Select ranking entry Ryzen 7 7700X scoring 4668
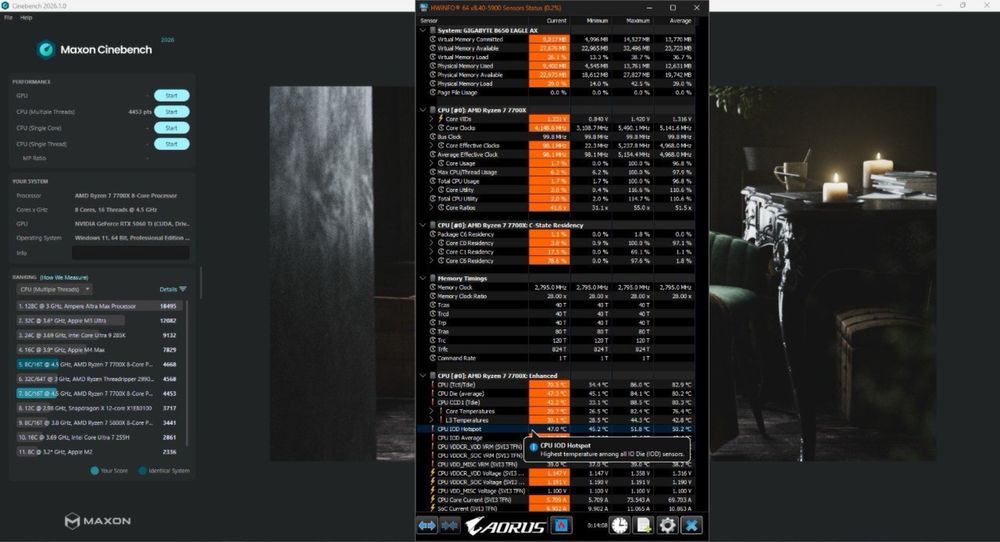Image resolution: width=1000 pixels, height=542 pixels. pyautogui.click(x=98, y=364)
